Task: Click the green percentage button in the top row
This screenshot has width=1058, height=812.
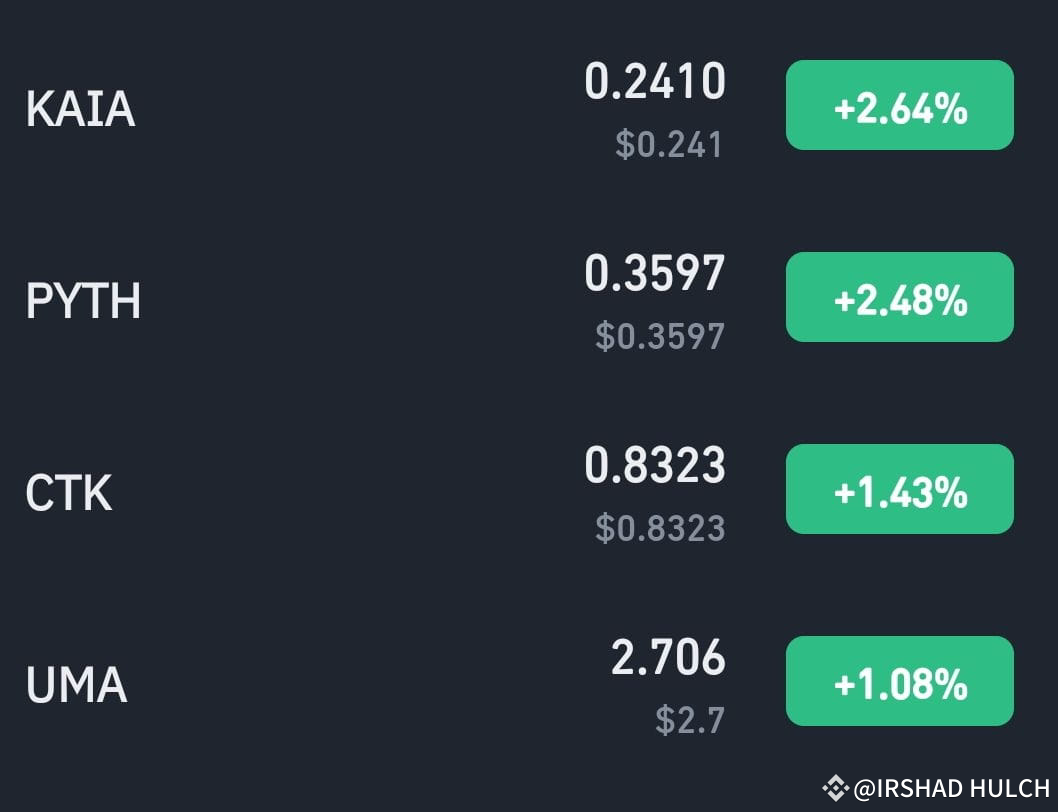Action: click(899, 105)
